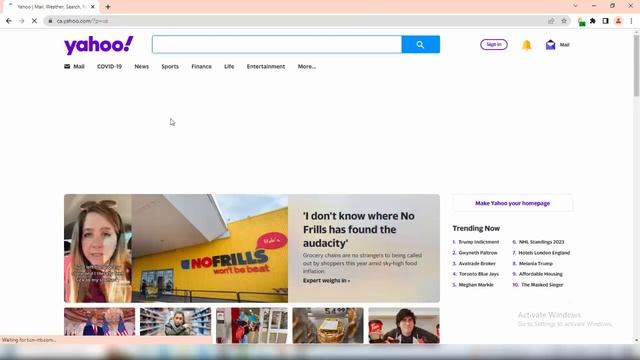The height and width of the screenshot is (360, 640).
Task: Click the page vertical scrollbar thumb
Action: point(636,66)
